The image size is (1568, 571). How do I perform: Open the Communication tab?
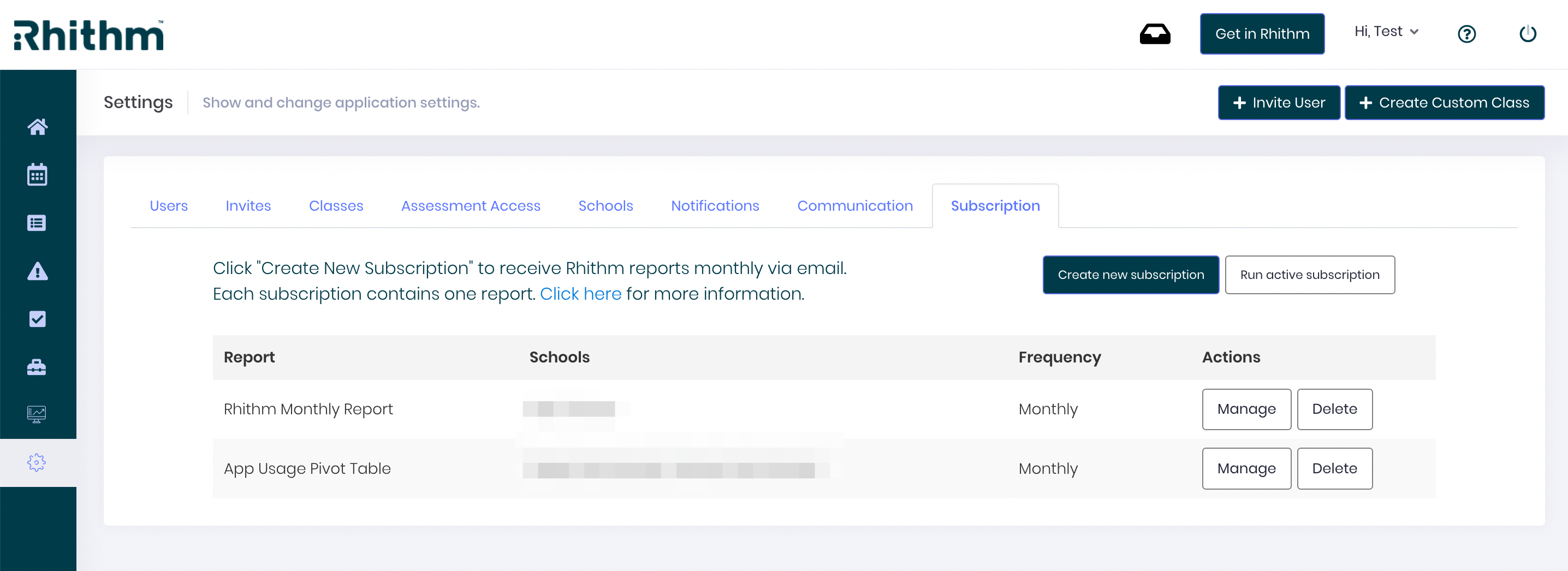click(x=854, y=206)
